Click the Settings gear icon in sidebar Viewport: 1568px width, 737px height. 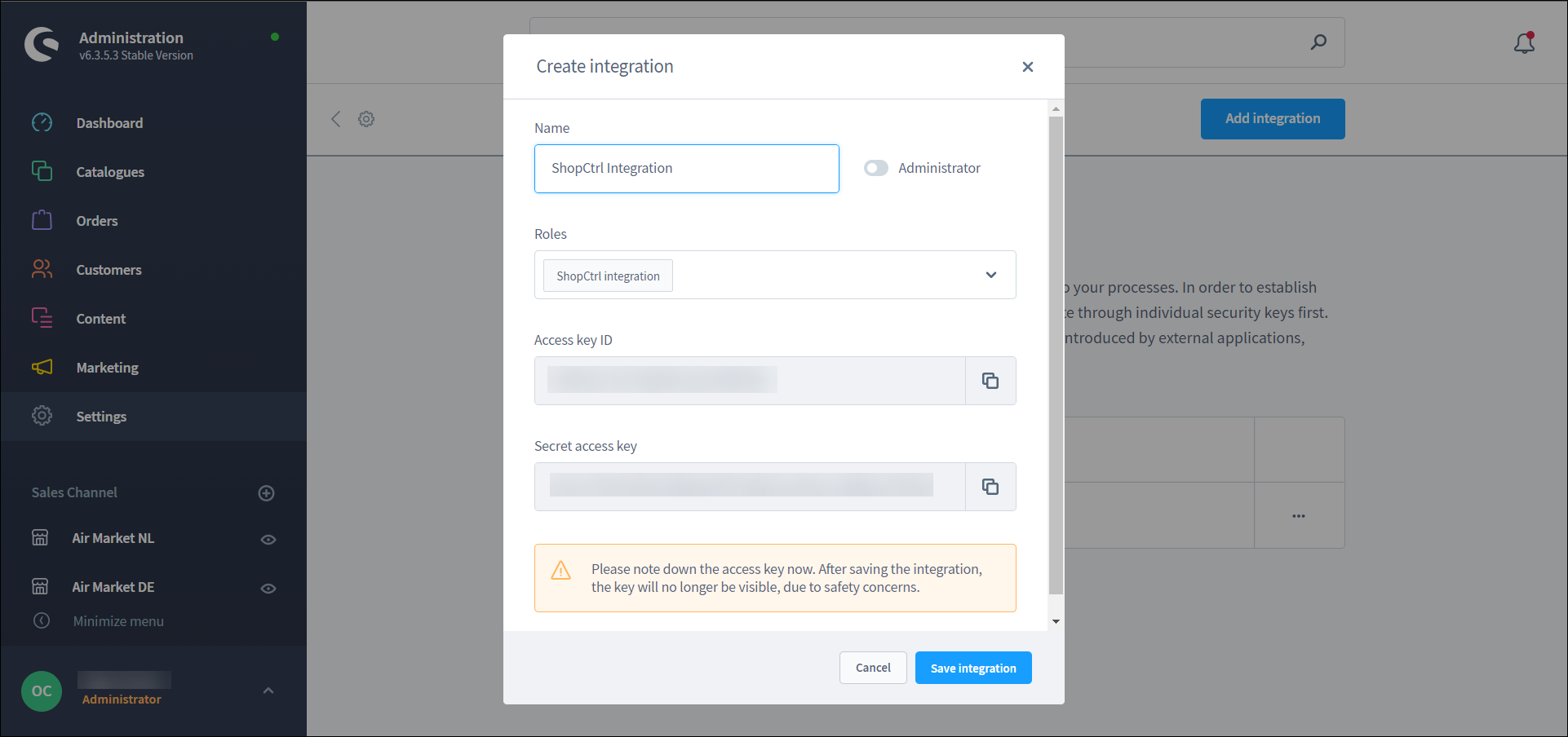coord(42,416)
